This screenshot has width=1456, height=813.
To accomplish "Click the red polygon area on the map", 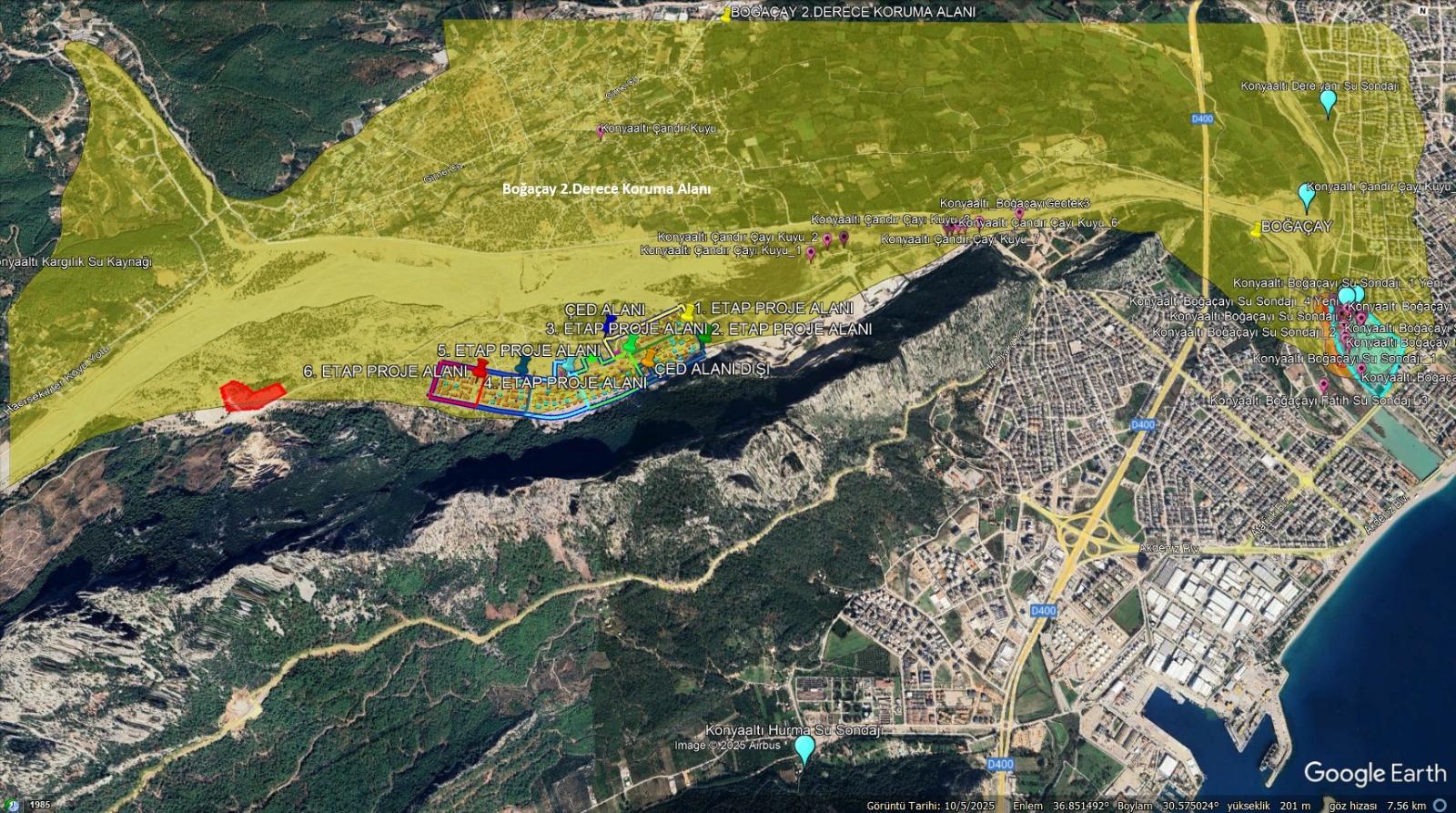I will point(250,396).
